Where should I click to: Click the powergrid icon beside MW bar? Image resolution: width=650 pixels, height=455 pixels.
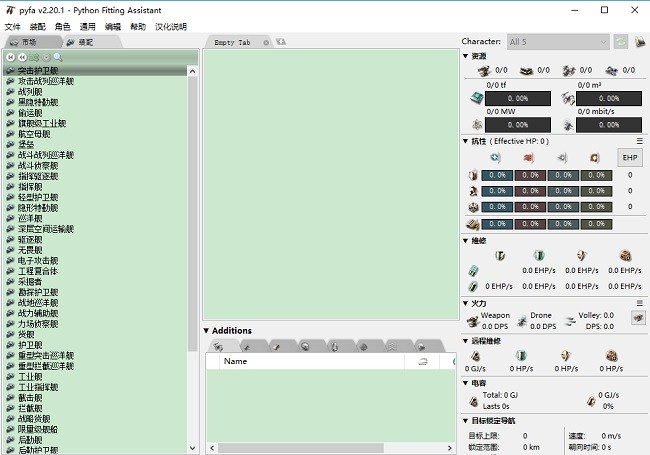point(477,124)
